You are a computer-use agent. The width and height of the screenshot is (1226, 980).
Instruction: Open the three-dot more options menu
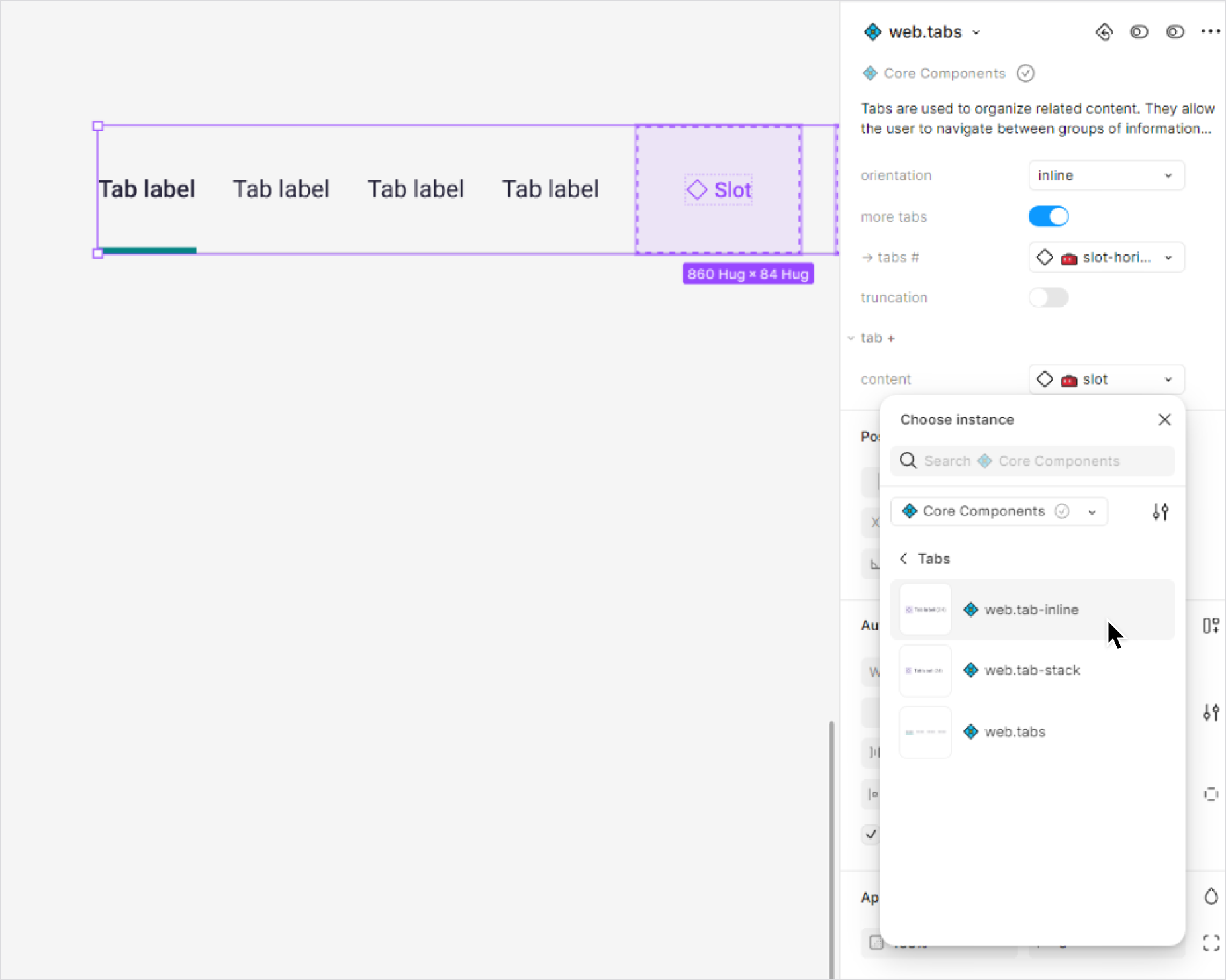pos(1210,32)
